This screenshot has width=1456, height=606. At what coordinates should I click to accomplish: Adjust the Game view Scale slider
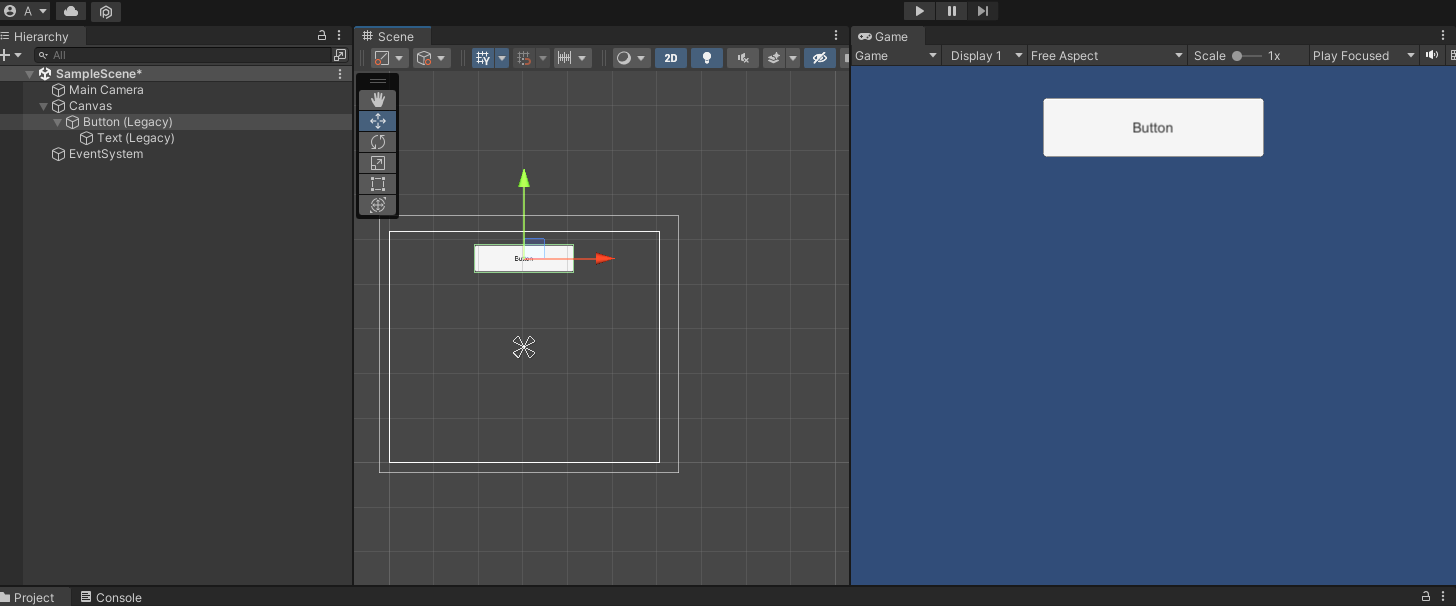coord(1237,55)
